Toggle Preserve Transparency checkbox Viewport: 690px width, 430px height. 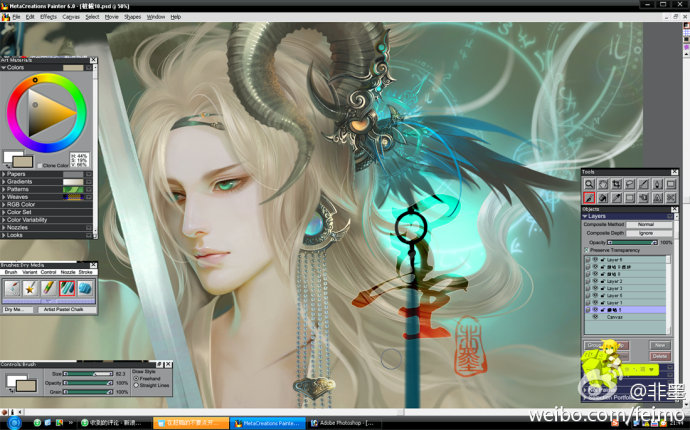pos(587,250)
